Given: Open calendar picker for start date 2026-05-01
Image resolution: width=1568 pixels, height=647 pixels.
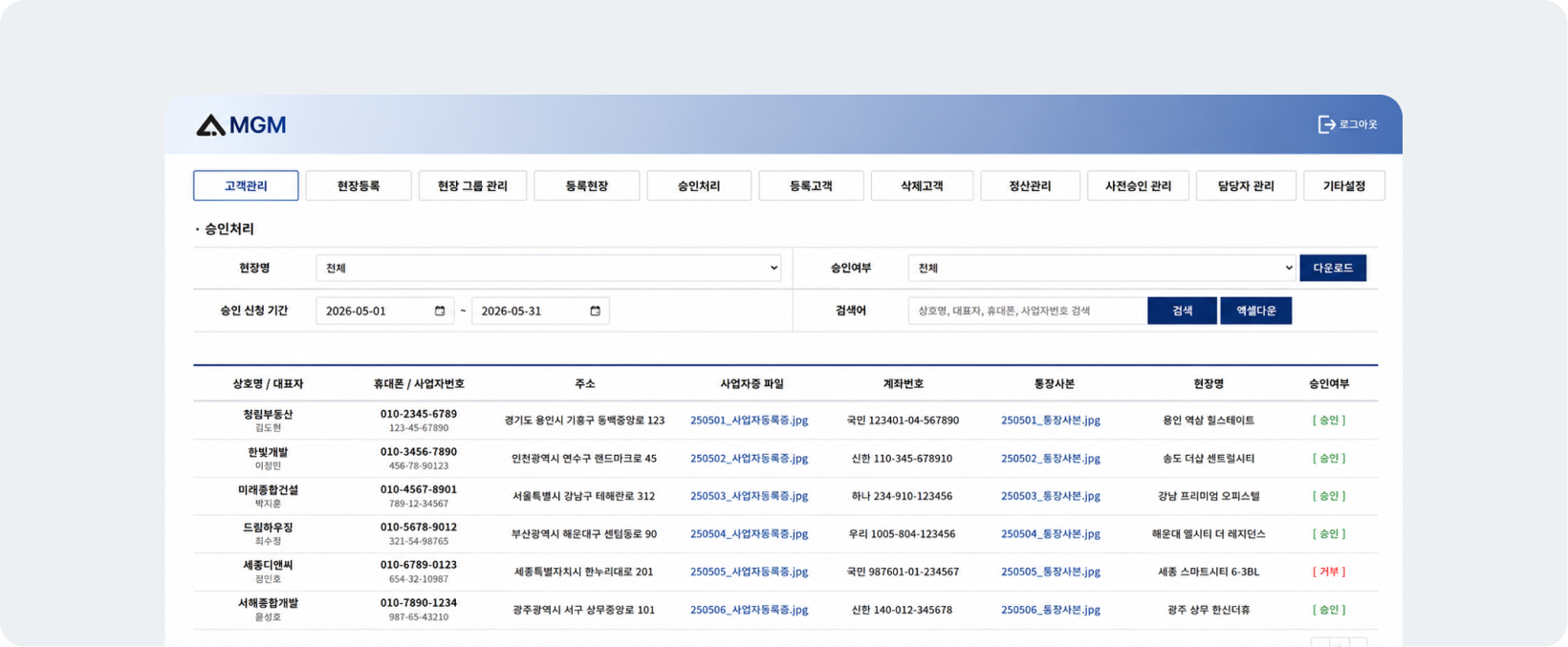Looking at the screenshot, I should click(x=440, y=311).
